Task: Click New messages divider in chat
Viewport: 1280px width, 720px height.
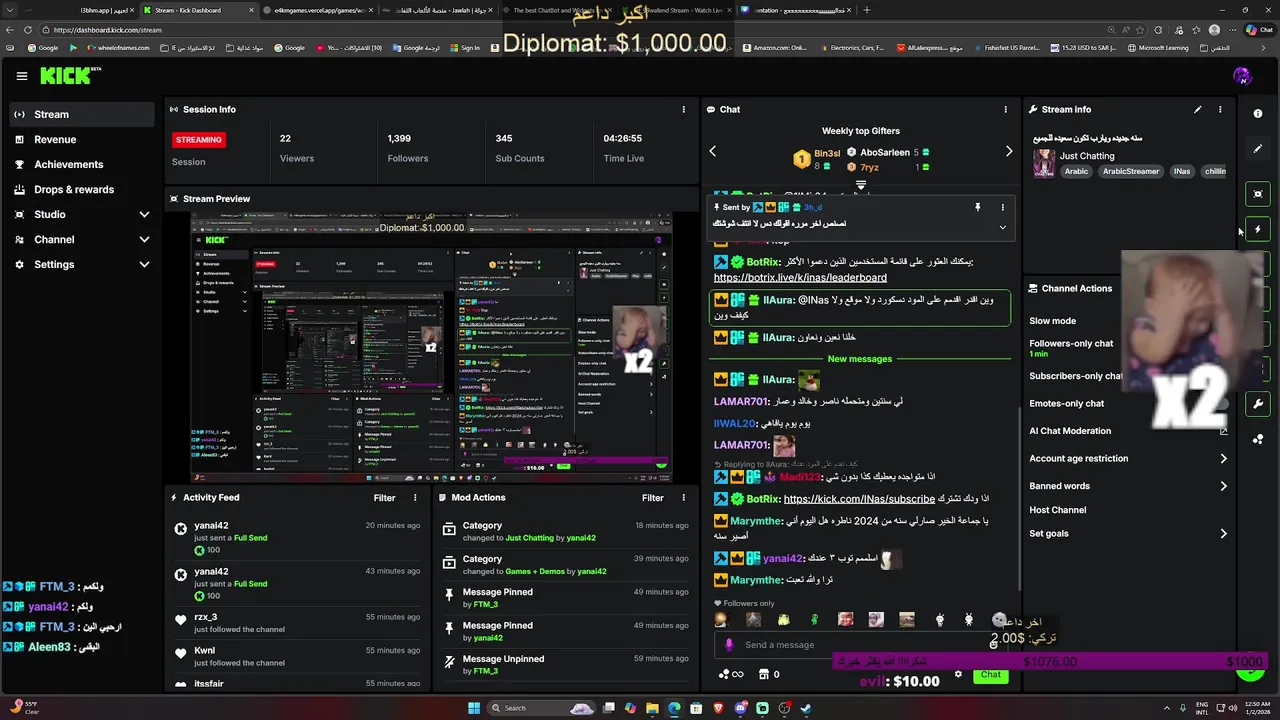Action: [859, 359]
